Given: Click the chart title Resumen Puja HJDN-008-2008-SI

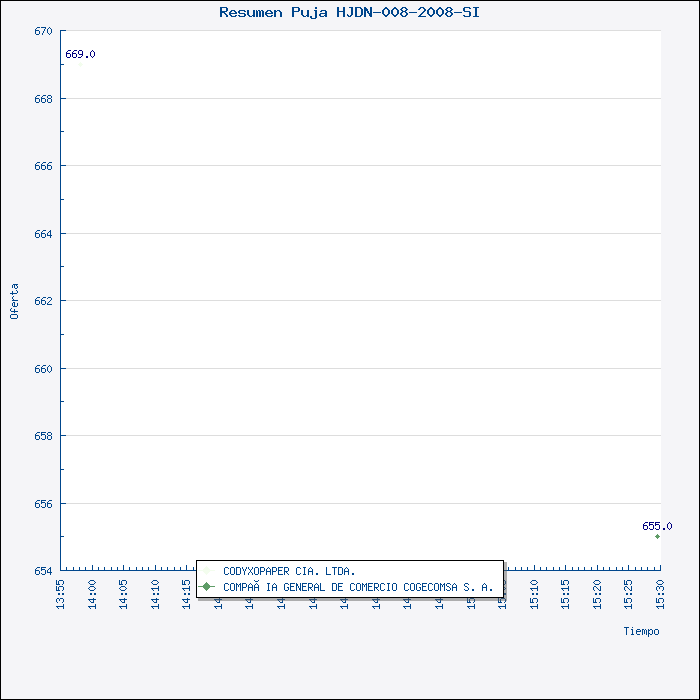Looking at the screenshot, I should (349, 13).
